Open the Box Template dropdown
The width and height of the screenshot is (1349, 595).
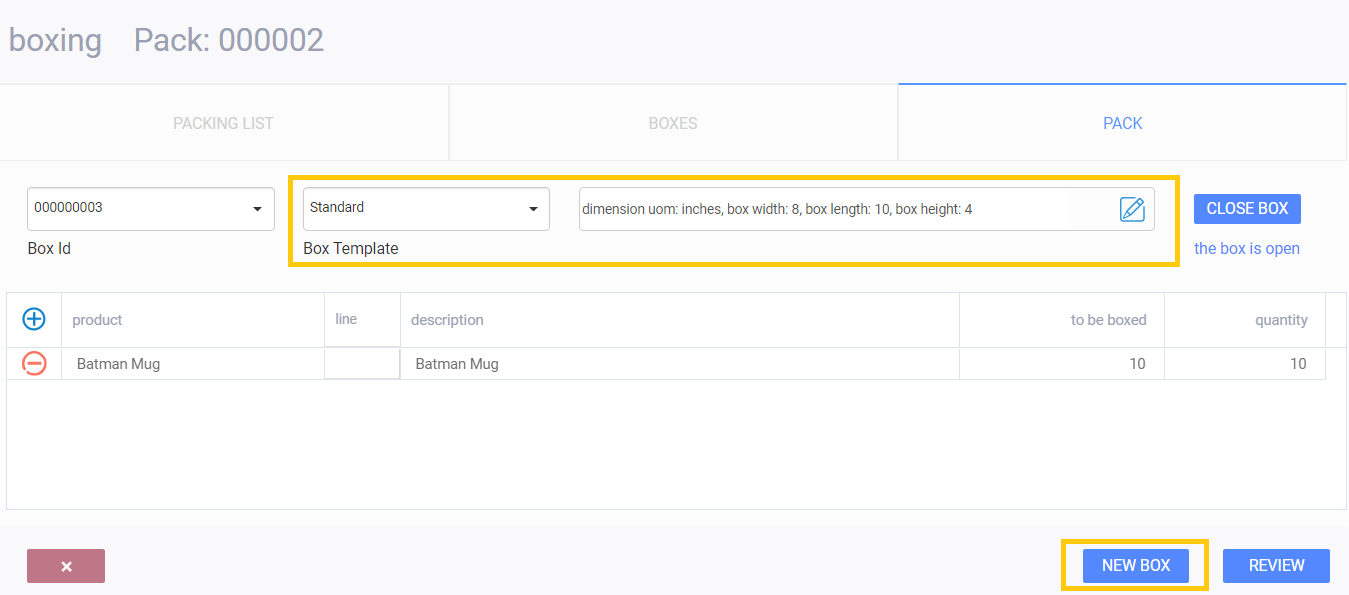426,209
